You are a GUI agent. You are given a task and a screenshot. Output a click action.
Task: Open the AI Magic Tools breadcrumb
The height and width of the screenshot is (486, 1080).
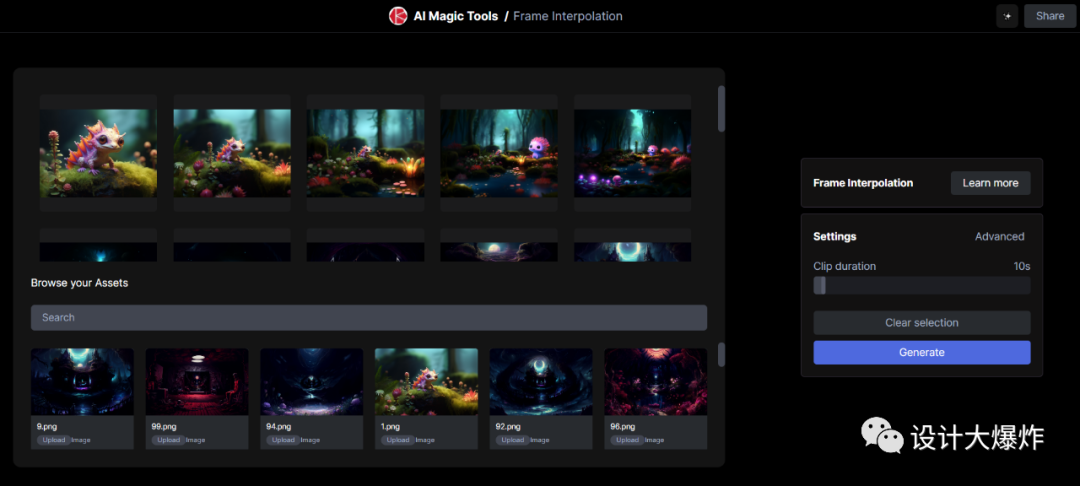click(455, 16)
